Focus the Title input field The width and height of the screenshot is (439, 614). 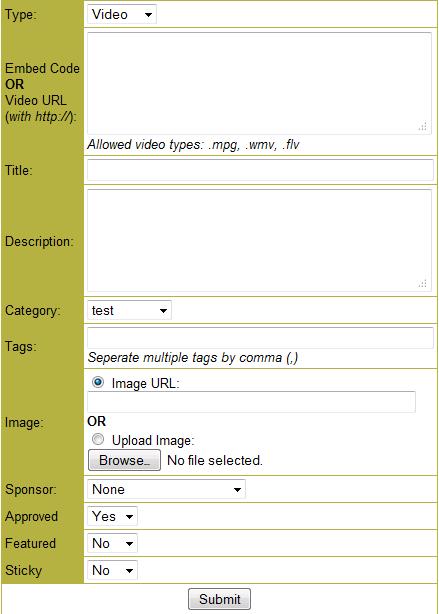click(x=260, y=170)
